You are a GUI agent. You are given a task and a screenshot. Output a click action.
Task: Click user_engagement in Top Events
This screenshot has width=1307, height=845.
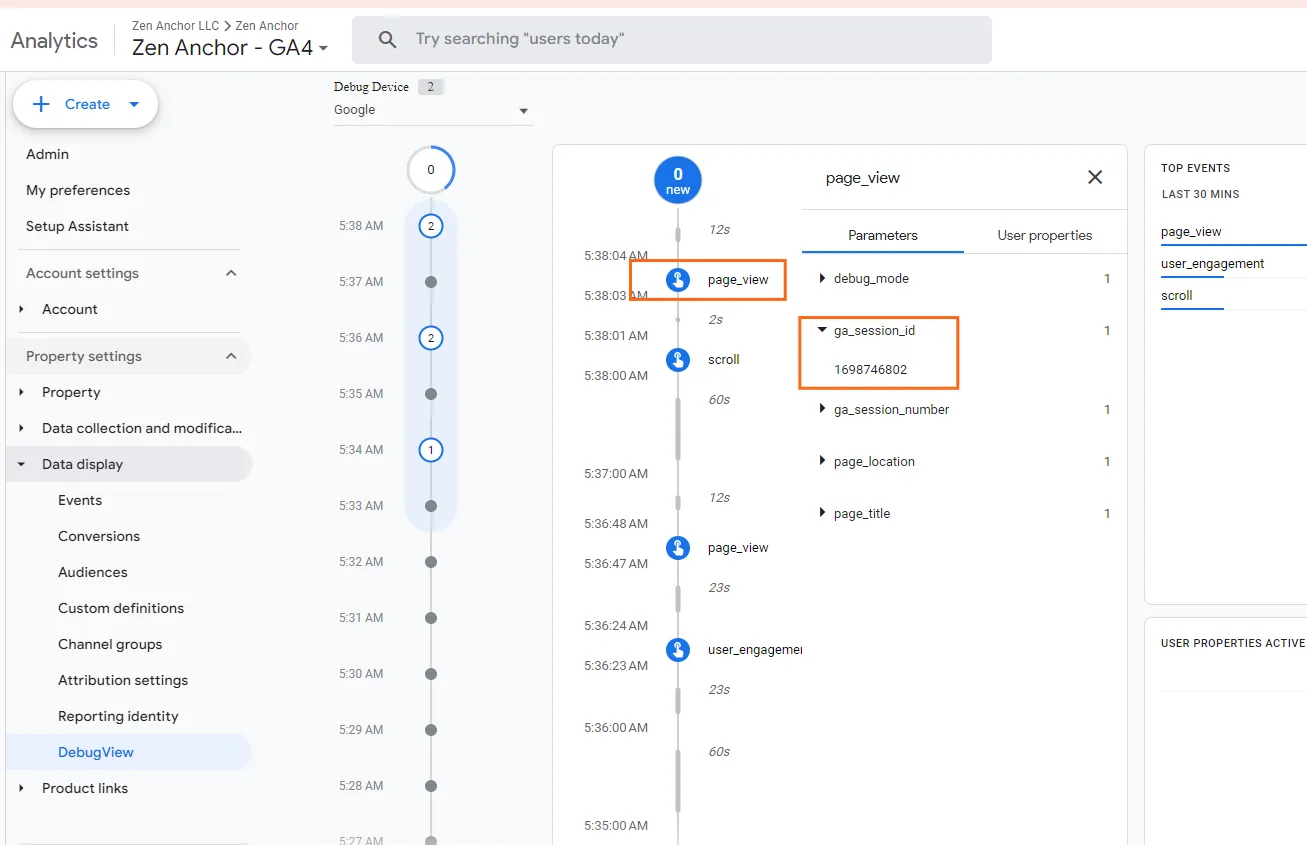pyautogui.click(x=1212, y=263)
